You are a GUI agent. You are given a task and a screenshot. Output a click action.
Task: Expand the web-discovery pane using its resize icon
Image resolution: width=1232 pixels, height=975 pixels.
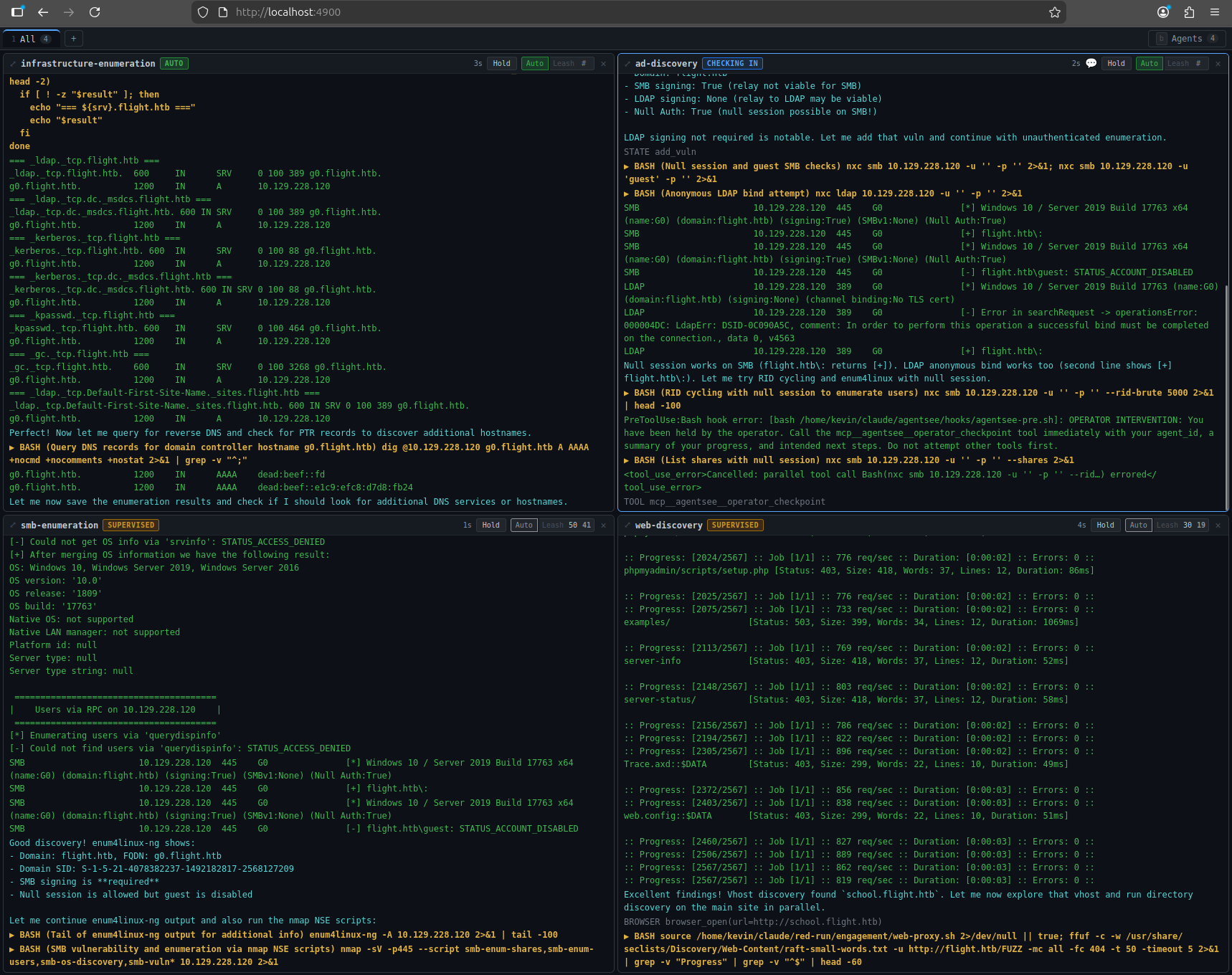click(627, 525)
